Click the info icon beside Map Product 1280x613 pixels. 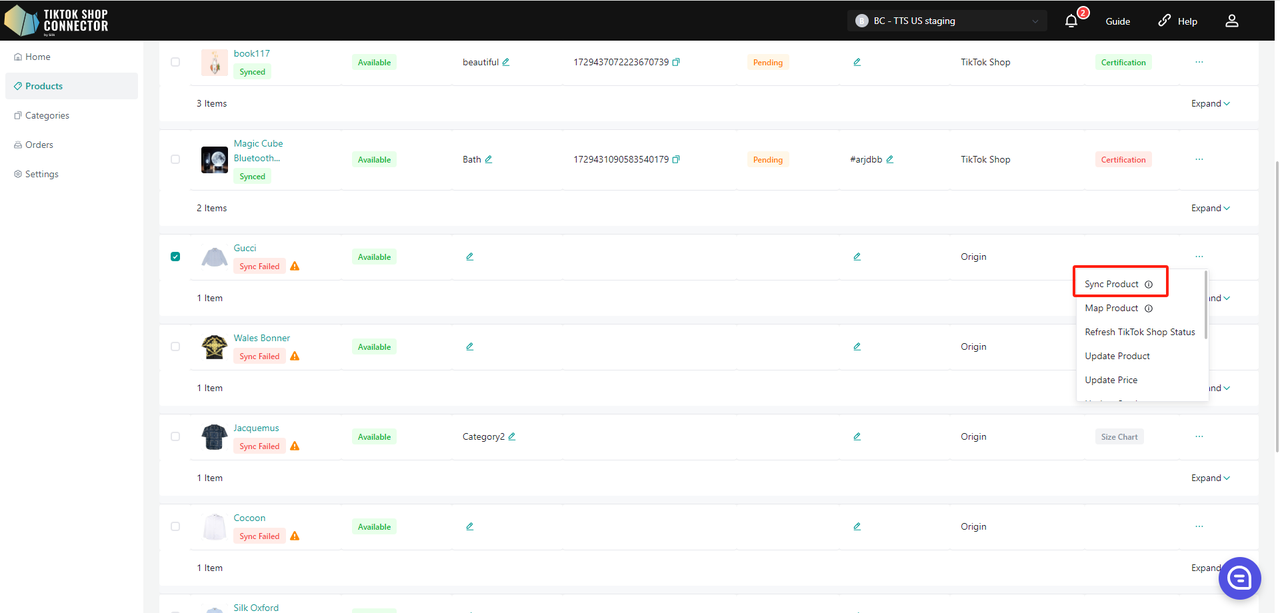1149,309
